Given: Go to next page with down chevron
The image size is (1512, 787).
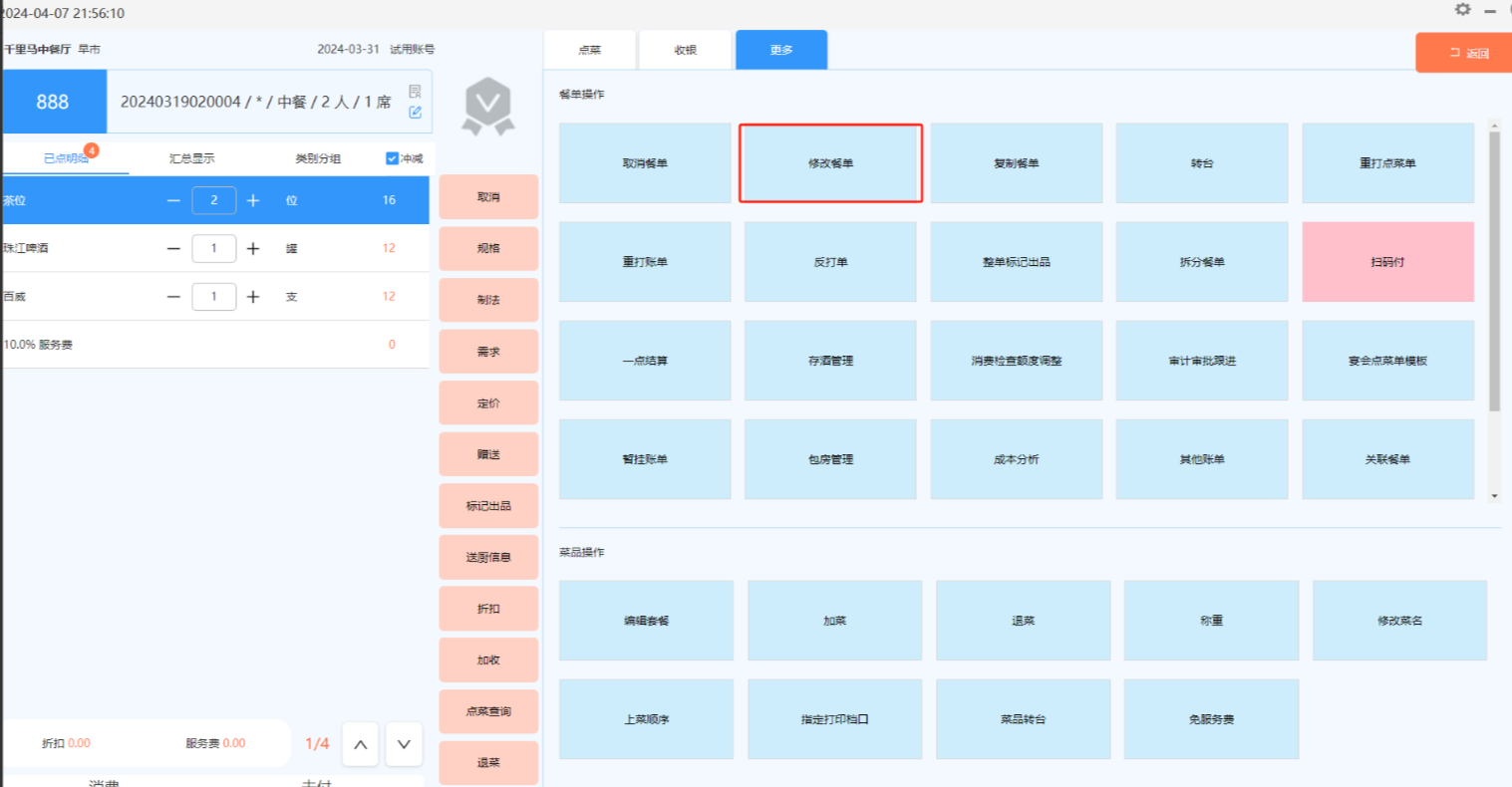Looking at the screenshot, I should click(x=404, y=744).
